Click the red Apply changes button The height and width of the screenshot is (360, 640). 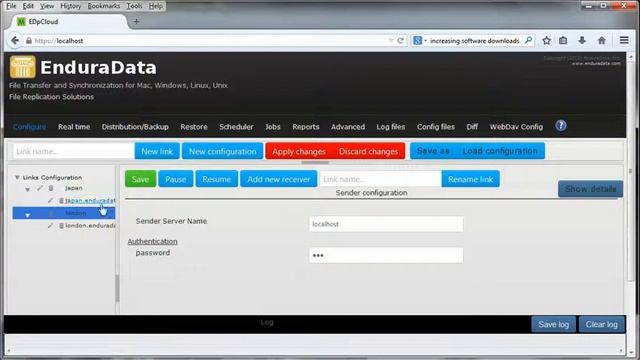299,151
